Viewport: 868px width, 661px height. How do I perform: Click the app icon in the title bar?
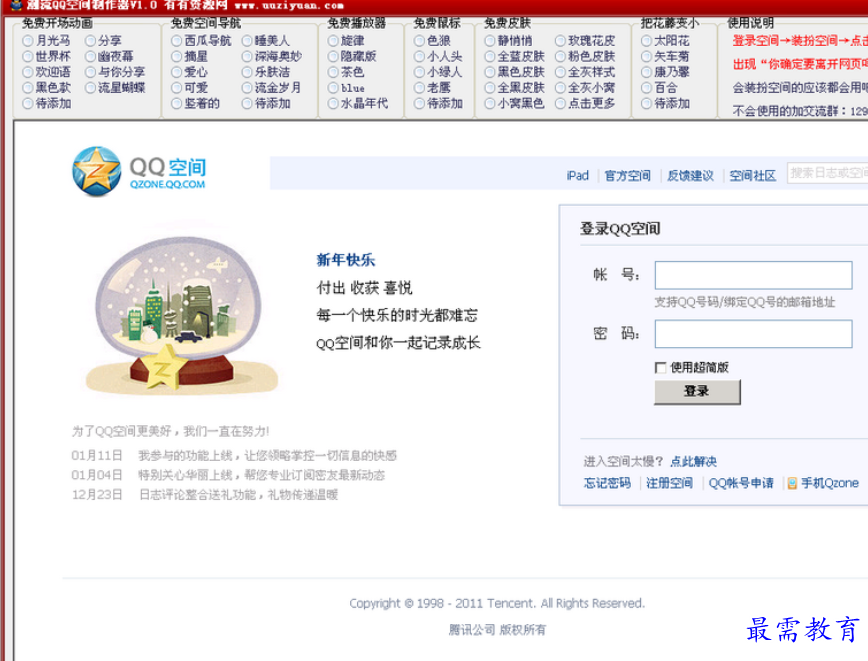(16, 6)
